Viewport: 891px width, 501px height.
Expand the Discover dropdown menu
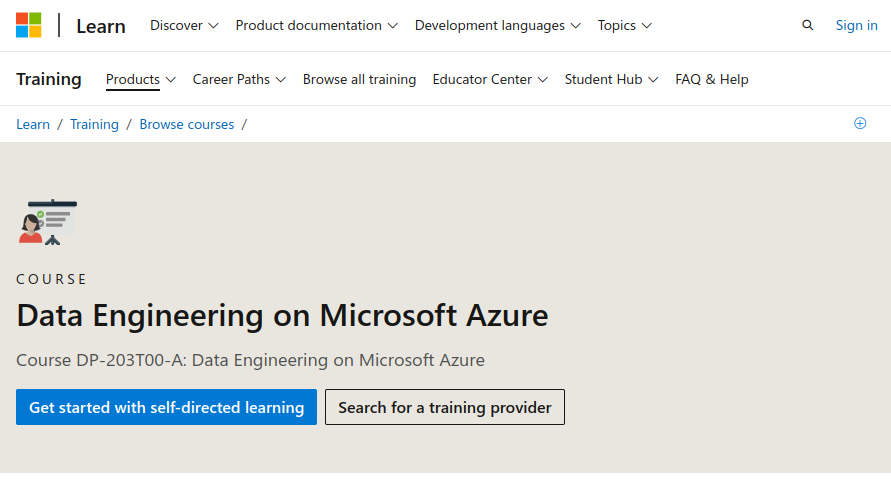[184, 25]
